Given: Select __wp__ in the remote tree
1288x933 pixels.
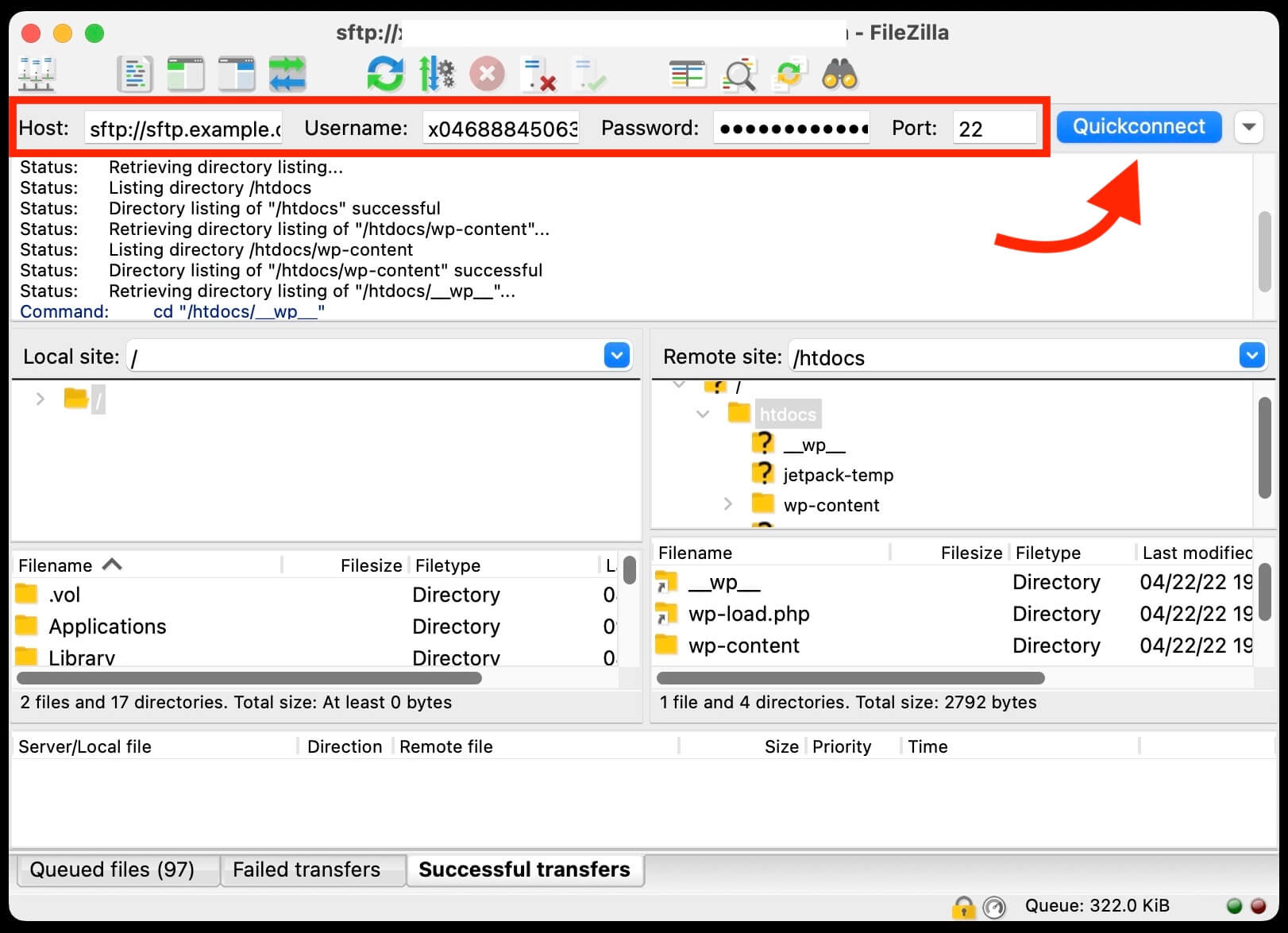Looking at the screenshot, I should point(814,445).
